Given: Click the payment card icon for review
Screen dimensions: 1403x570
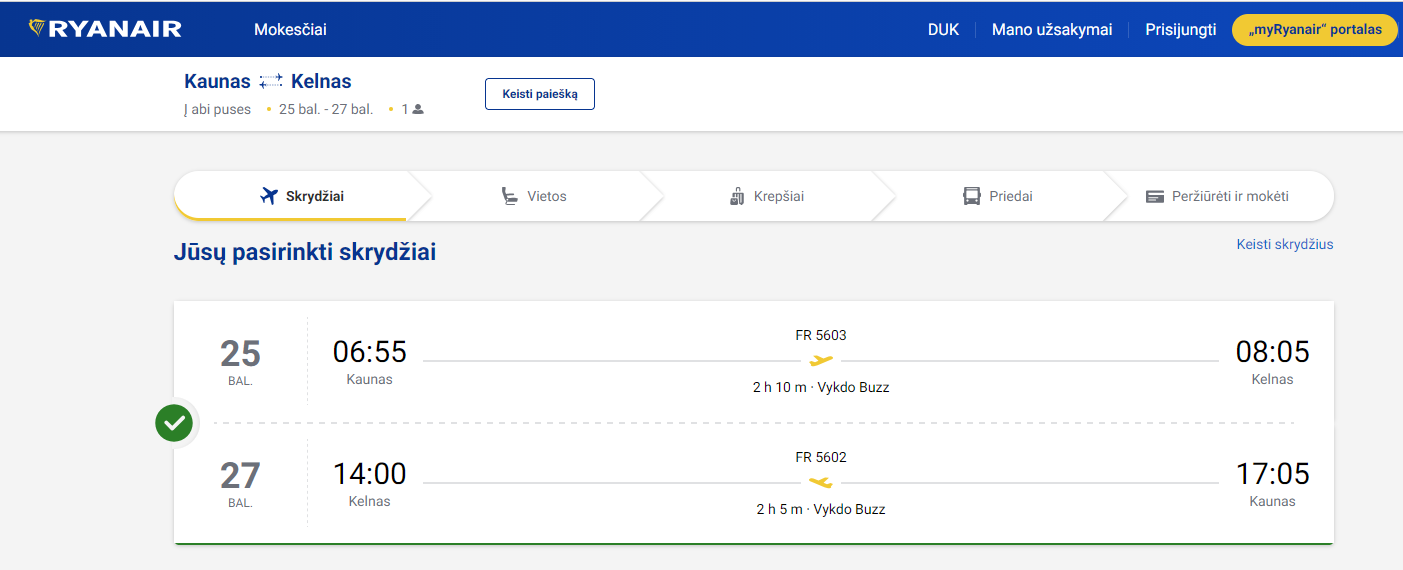Looking at the screenshot, I should (x=1155, y=196).
